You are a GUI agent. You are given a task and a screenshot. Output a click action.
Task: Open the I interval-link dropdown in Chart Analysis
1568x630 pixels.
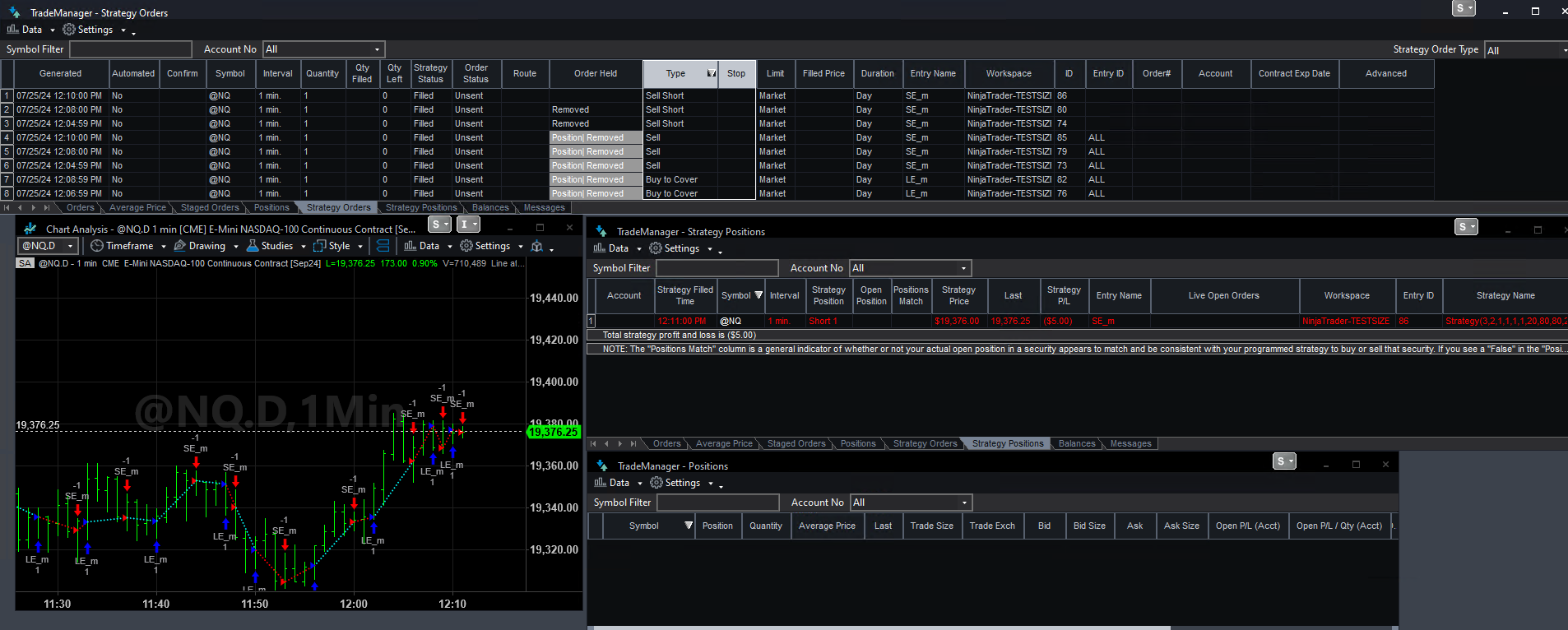coord(468,225)
